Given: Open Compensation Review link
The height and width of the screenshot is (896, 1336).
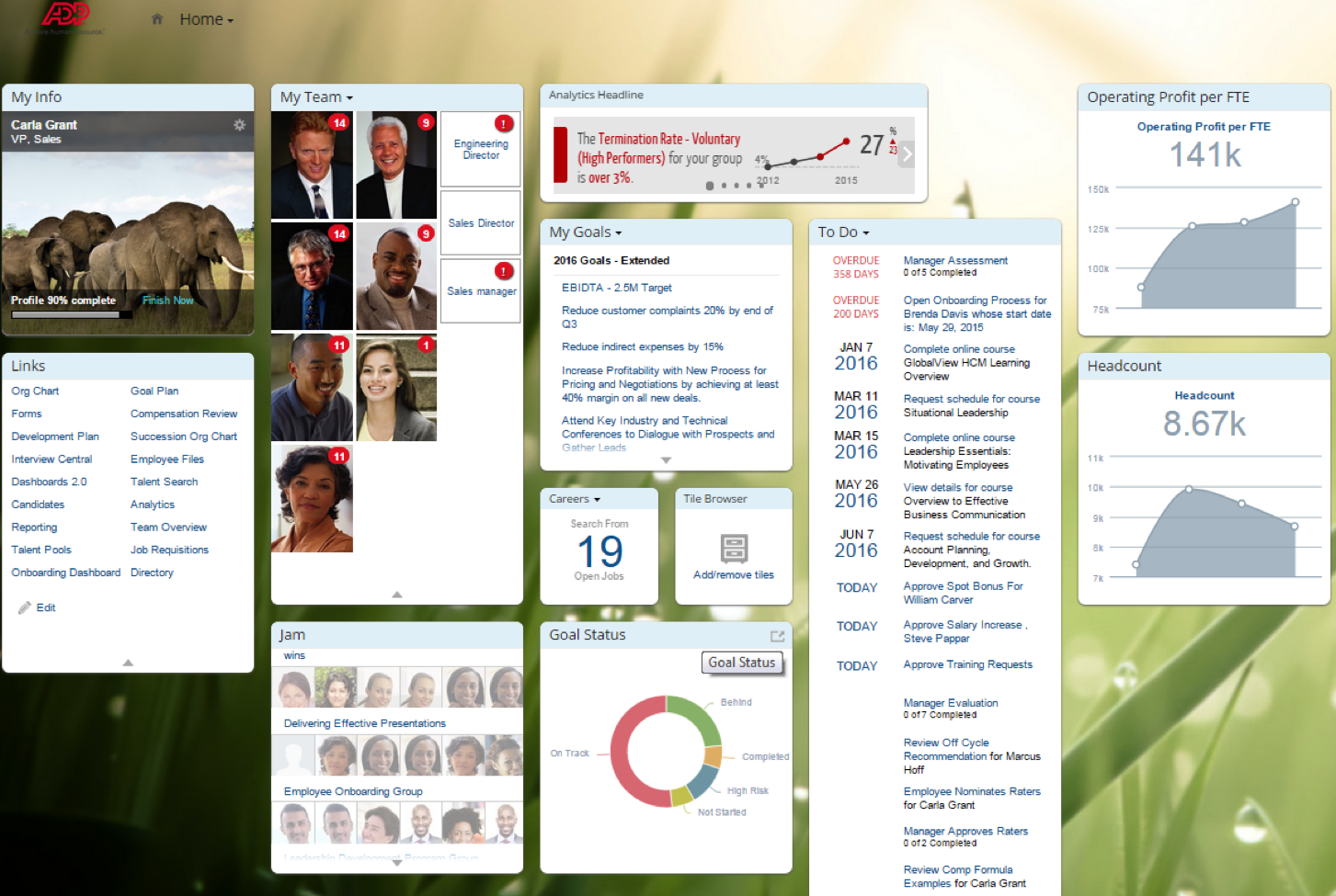Looking at the screenshot, I should [x=184, y=414].
